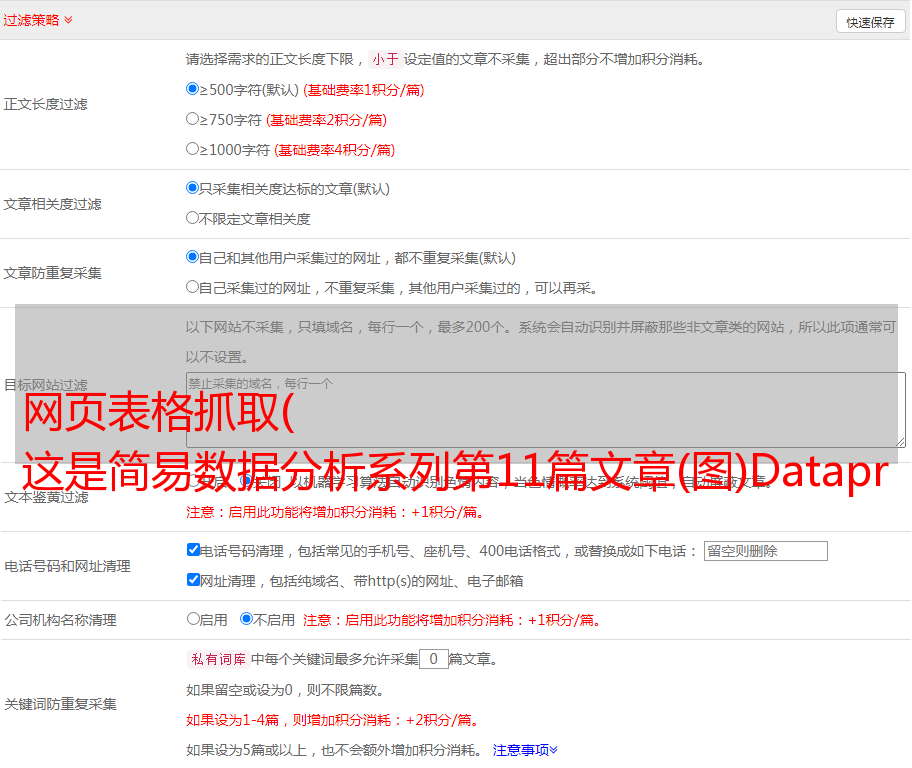This screenshot has width=912, height=768.
Task: Click the 私有词库 tag
Action: (219, 659)
